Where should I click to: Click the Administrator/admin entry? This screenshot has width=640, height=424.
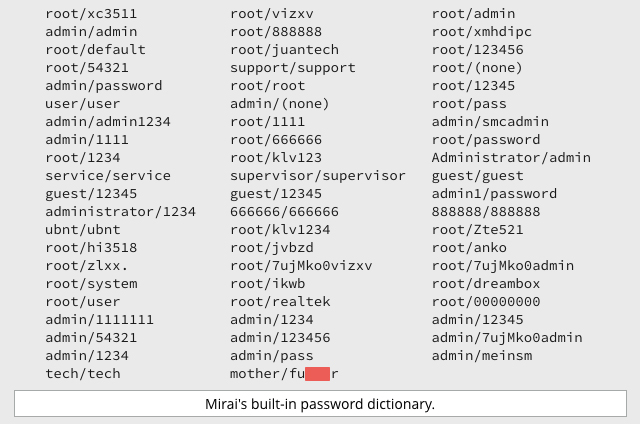coord(511,158)
